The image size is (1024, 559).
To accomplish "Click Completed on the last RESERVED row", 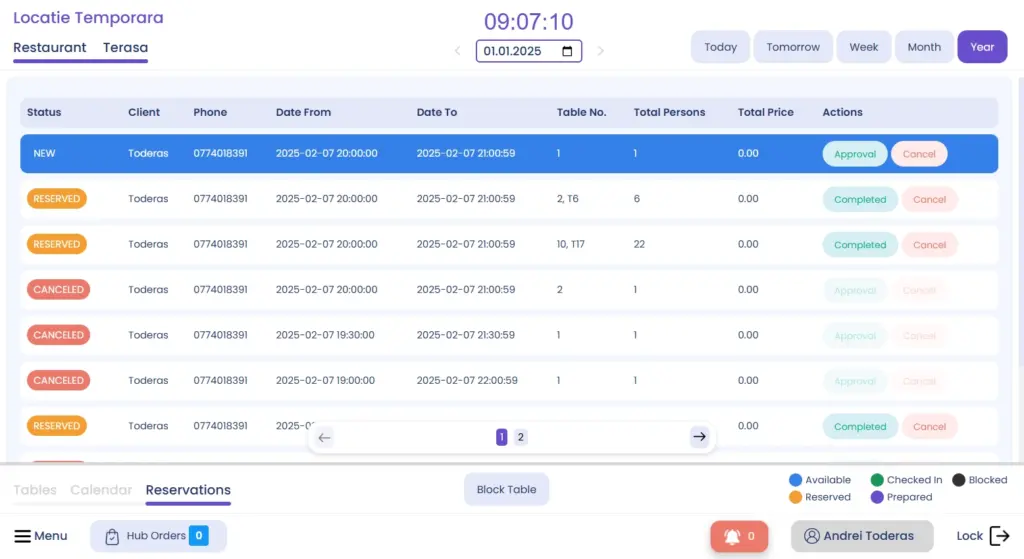I will pos(859,426).
